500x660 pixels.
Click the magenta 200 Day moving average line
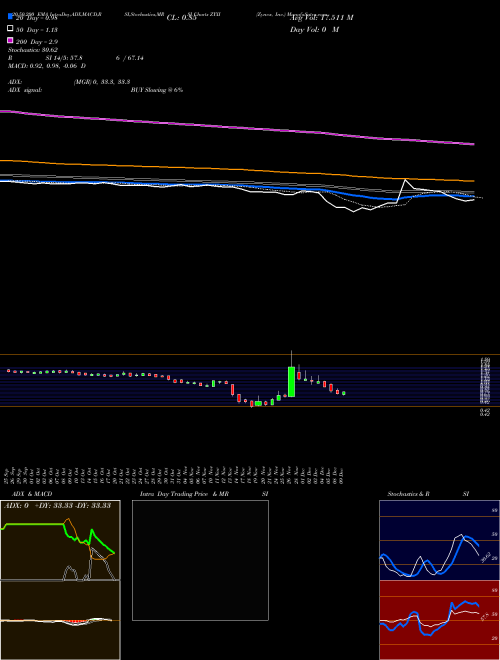(237, 127)
